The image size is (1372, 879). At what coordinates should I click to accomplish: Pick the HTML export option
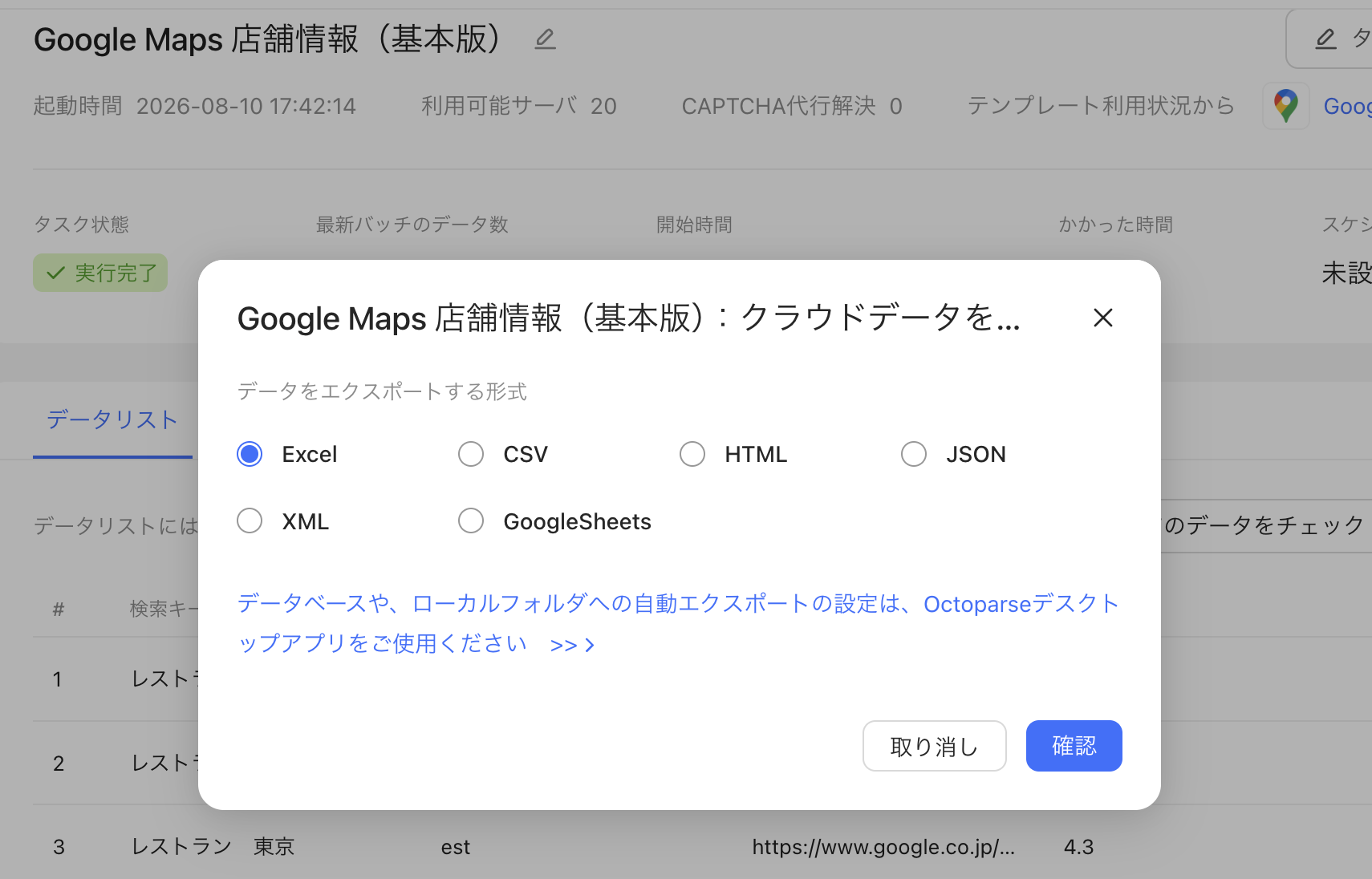[x=692, y=454]
